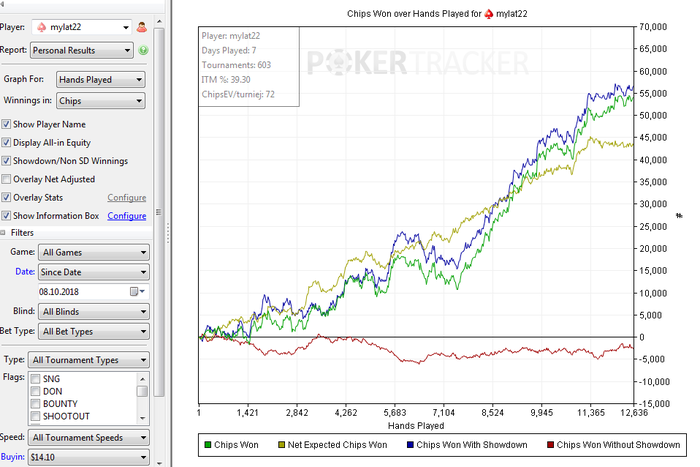The image size is (700, 467).
Task: Click the sidebar vertical scrollbar thumb
Action: click(159, 212)
